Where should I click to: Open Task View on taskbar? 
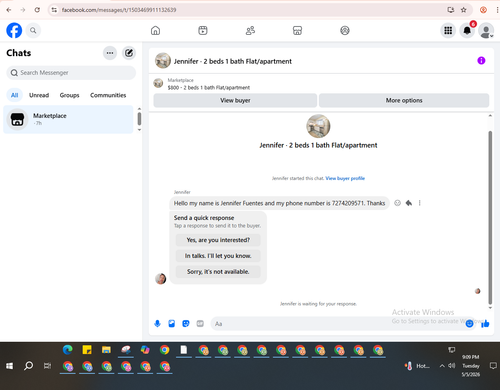(x=48, y=366)
